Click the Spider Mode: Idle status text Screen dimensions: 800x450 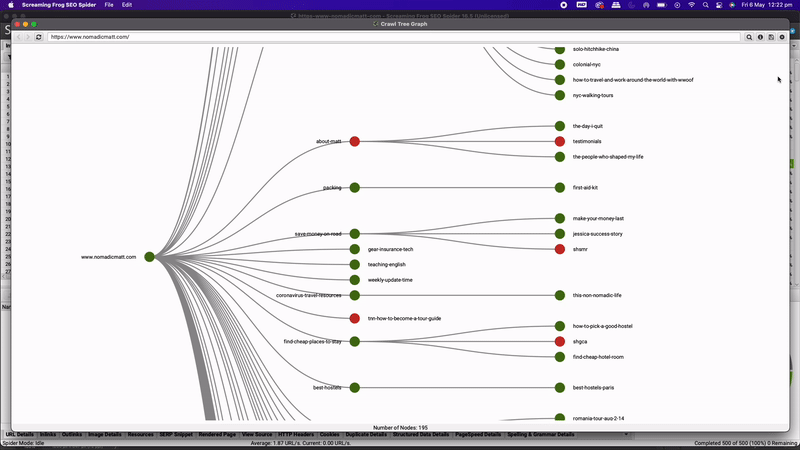pos(23,443)
